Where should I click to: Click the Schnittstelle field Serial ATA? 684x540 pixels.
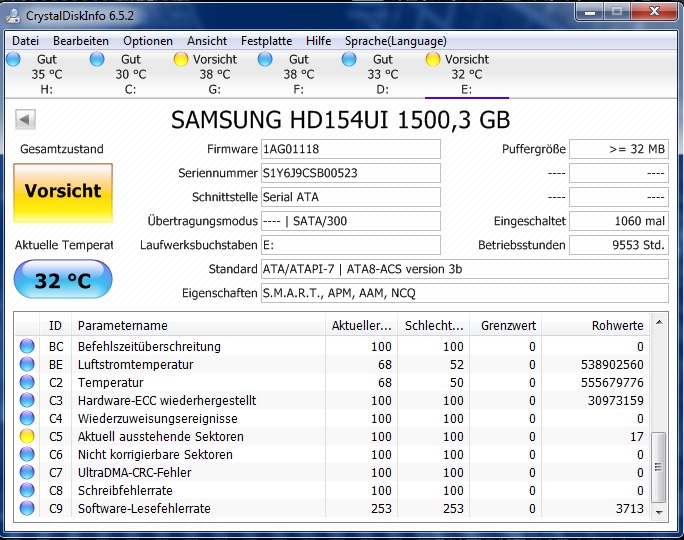[351, 197]
